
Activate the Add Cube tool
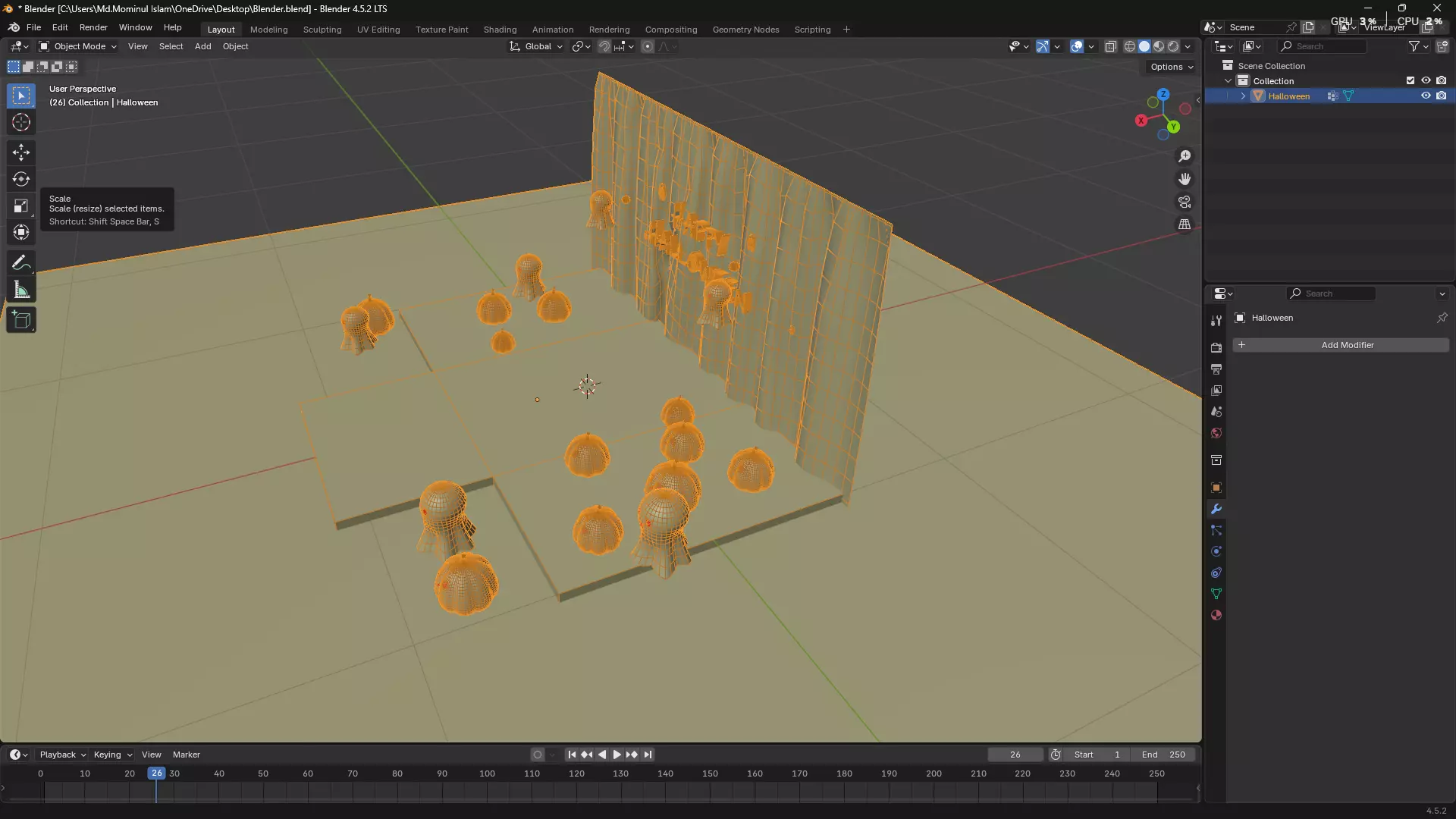click(x=20, y=320)
